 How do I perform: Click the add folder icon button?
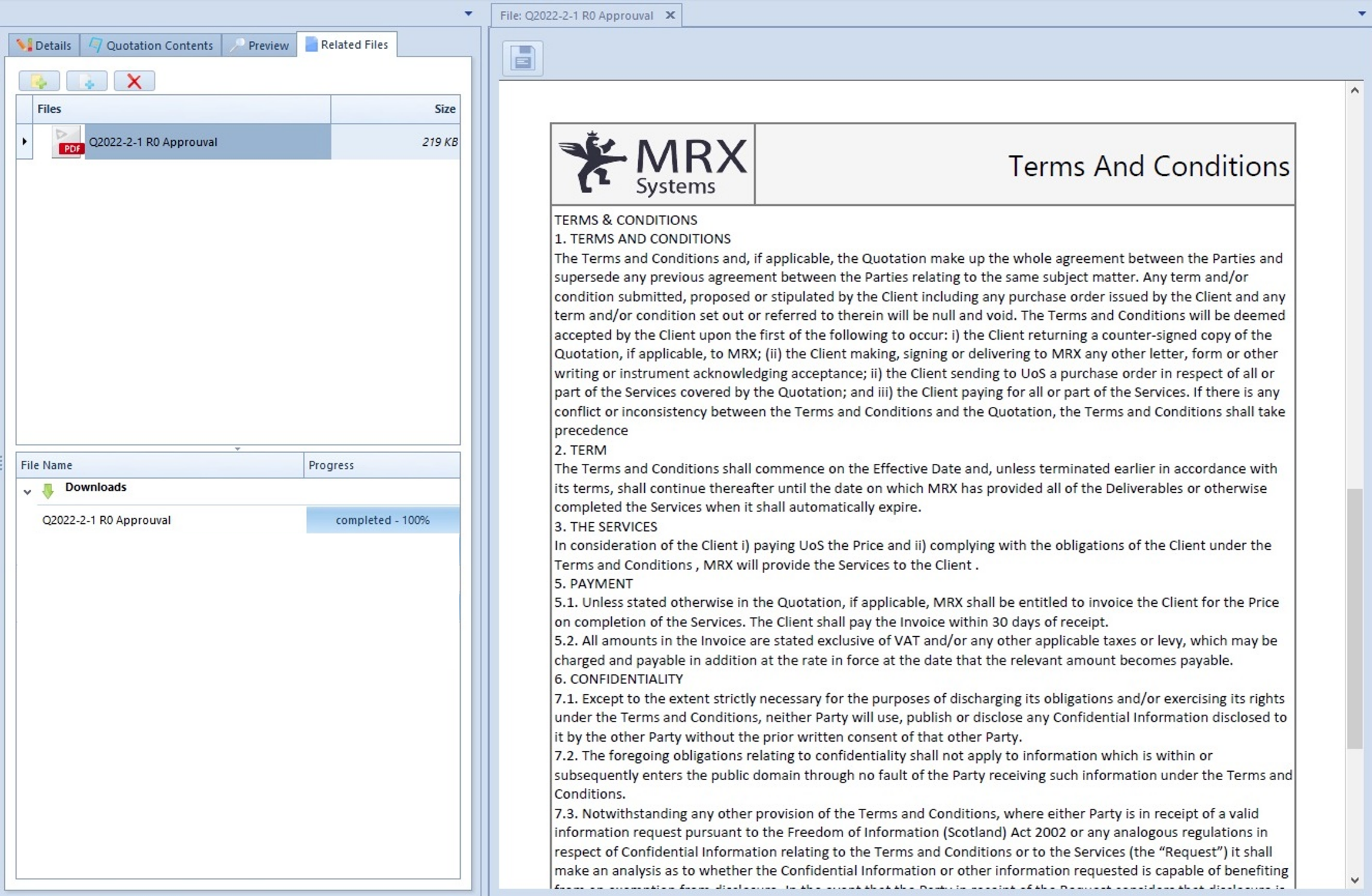click(x=39, y=81)
